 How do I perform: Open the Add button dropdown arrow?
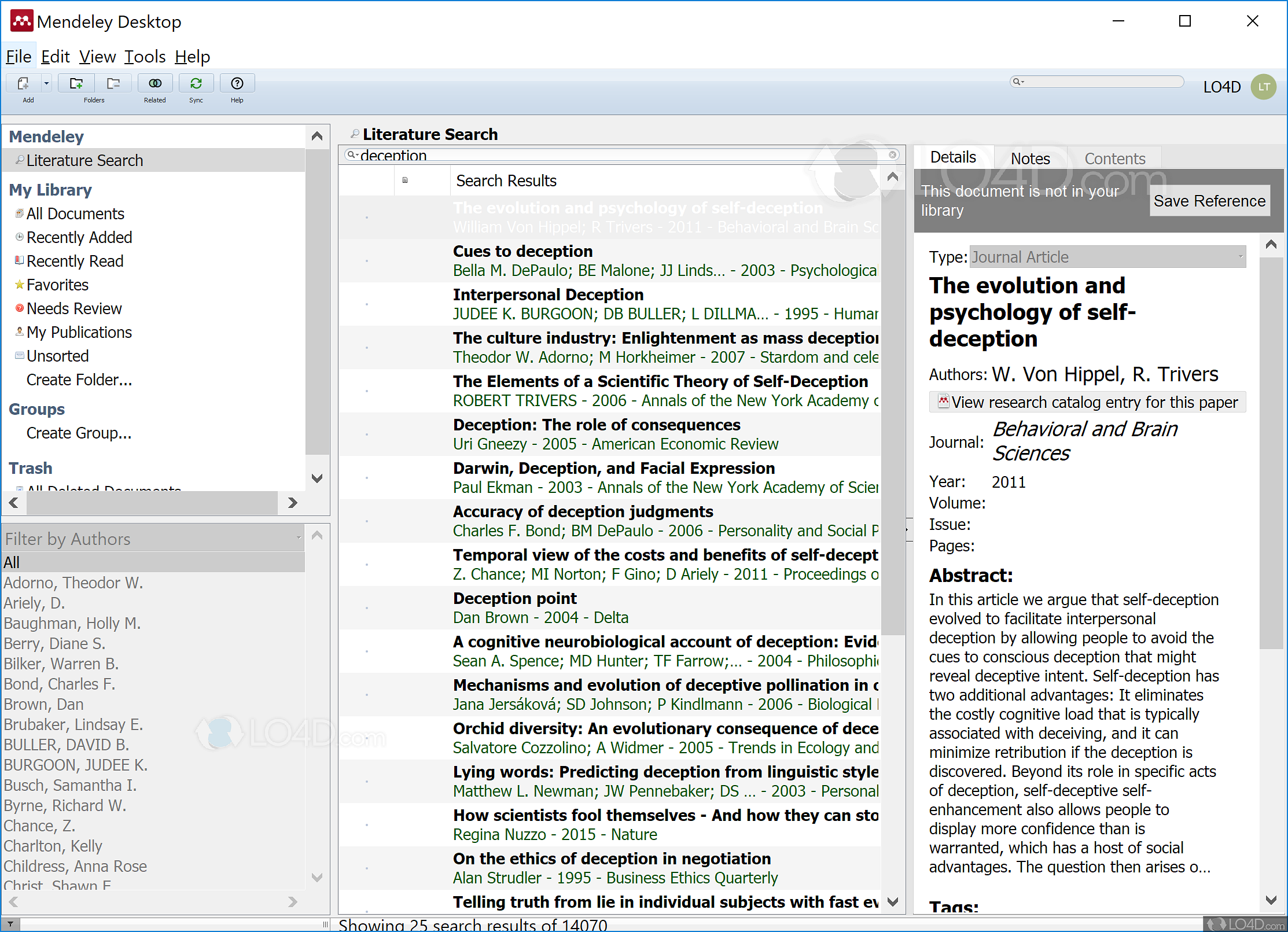pos(46,84)
